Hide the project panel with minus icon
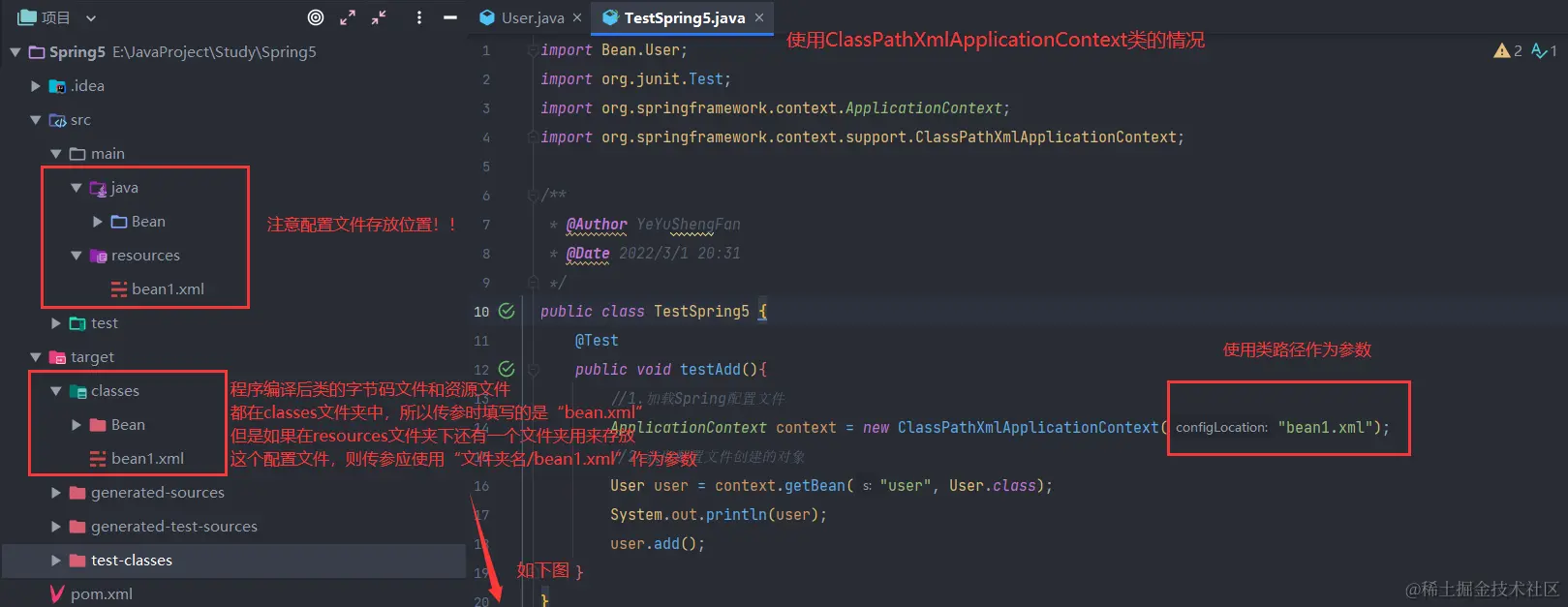Viewport: 1568px width, 607px height. [x=449, y=17]
